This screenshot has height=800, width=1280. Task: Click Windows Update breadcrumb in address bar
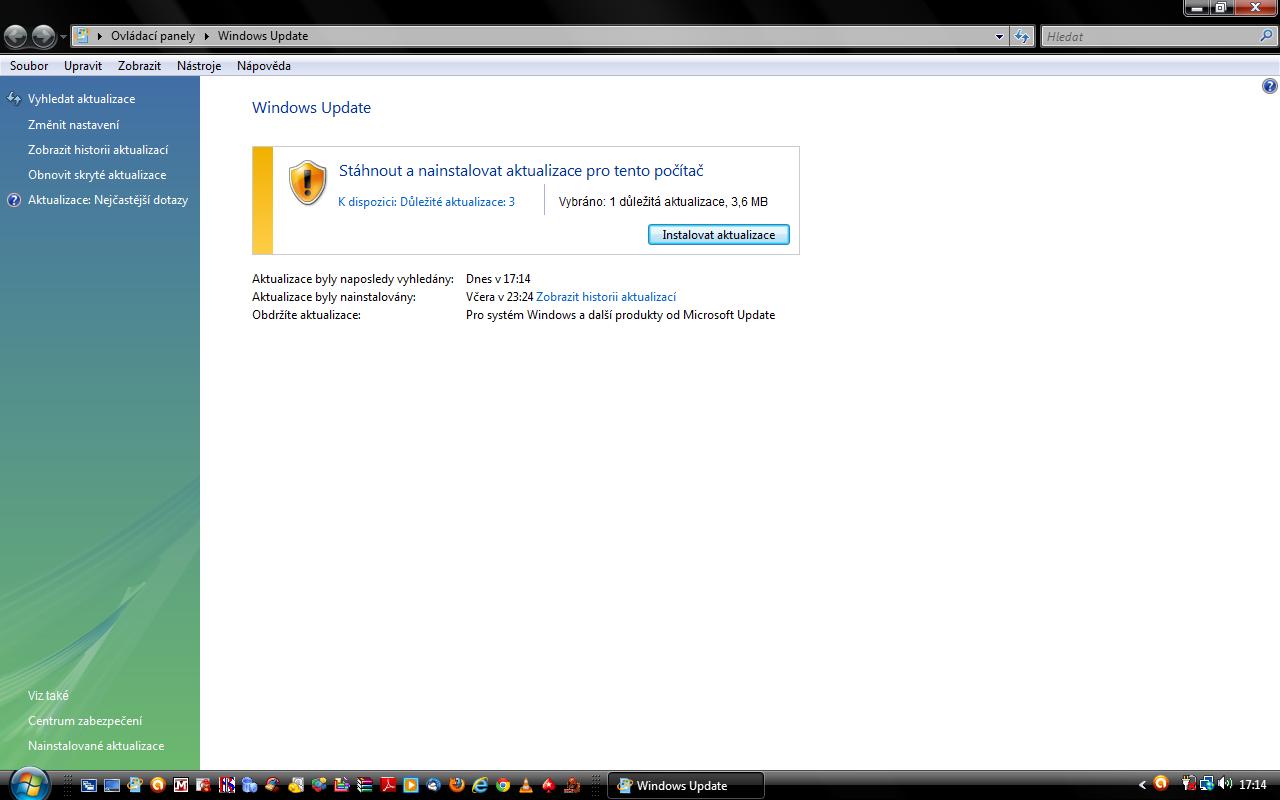[263, 36]
